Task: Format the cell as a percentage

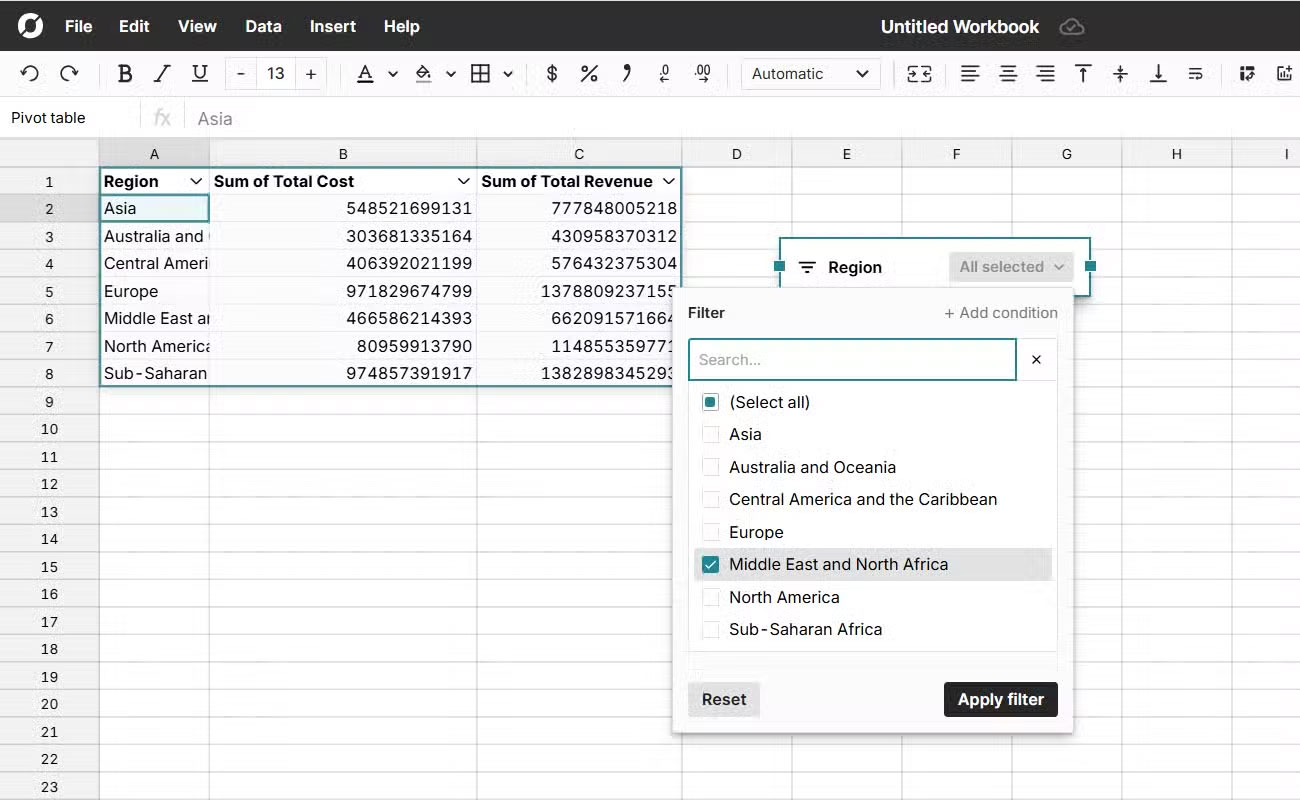Action: click(589, 73)
